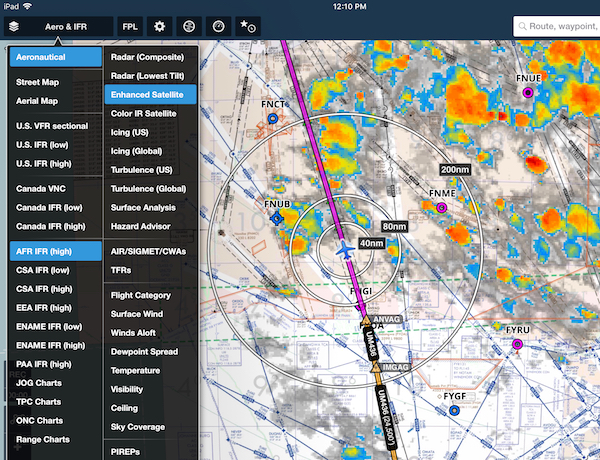
Task: Open the instrument gauge icon
Action: (x=220, y=27)
